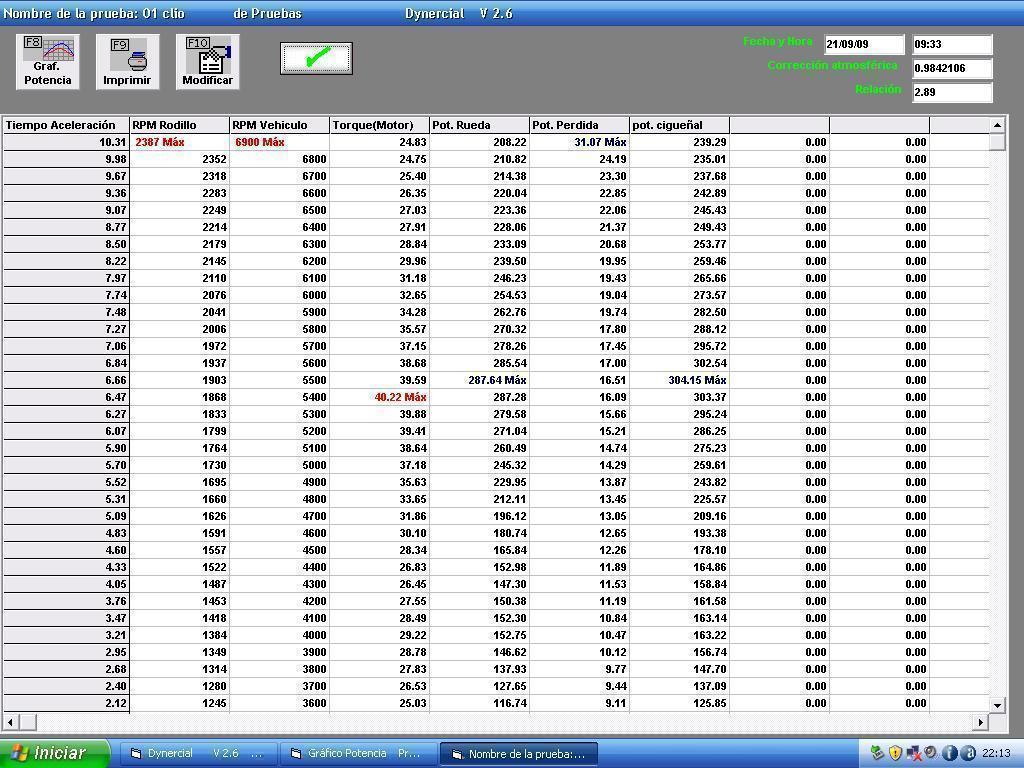
Task: Confirm with the green checkmark button
Action: [x=316, y=59]
